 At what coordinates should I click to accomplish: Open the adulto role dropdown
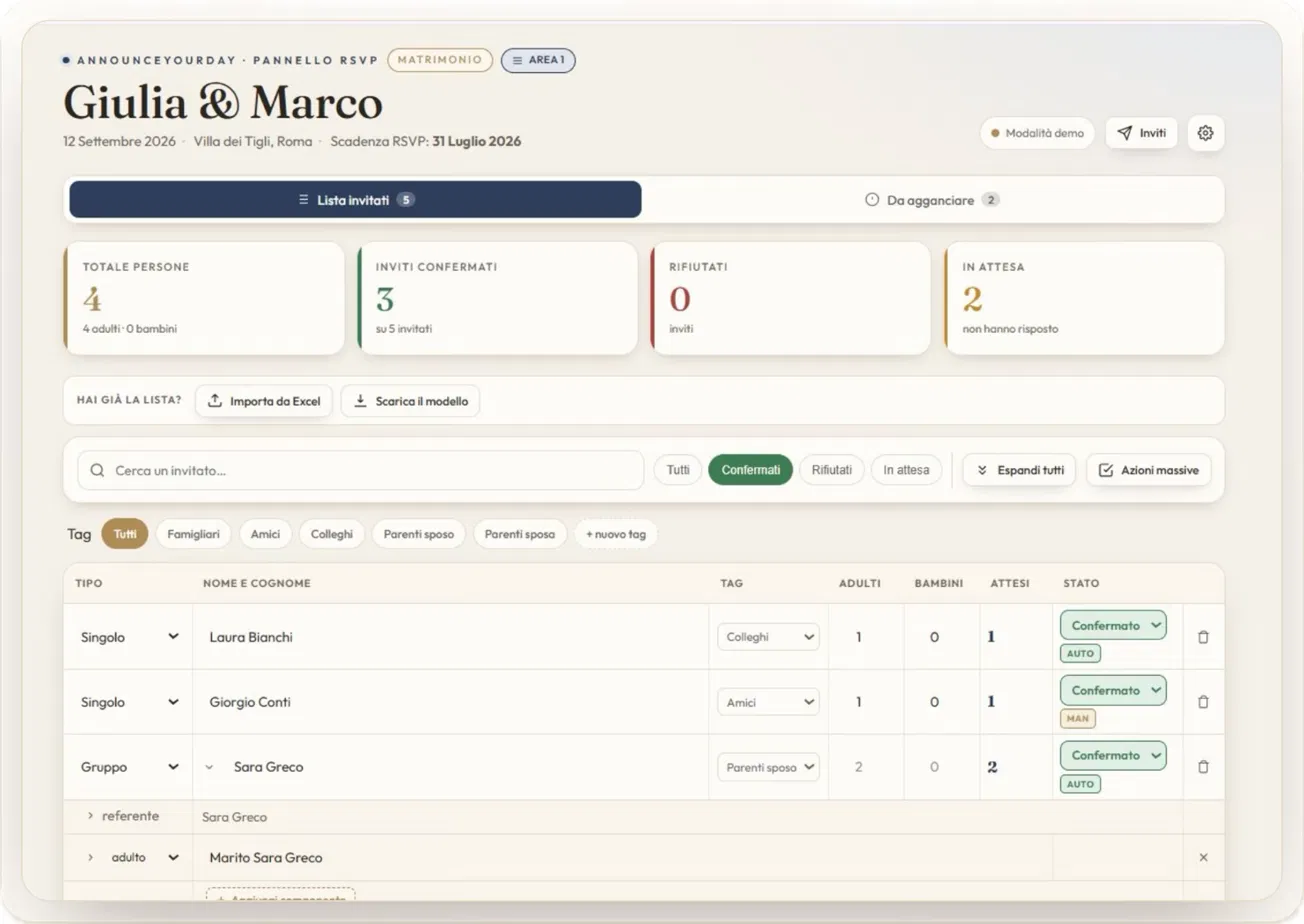(144, 858)
